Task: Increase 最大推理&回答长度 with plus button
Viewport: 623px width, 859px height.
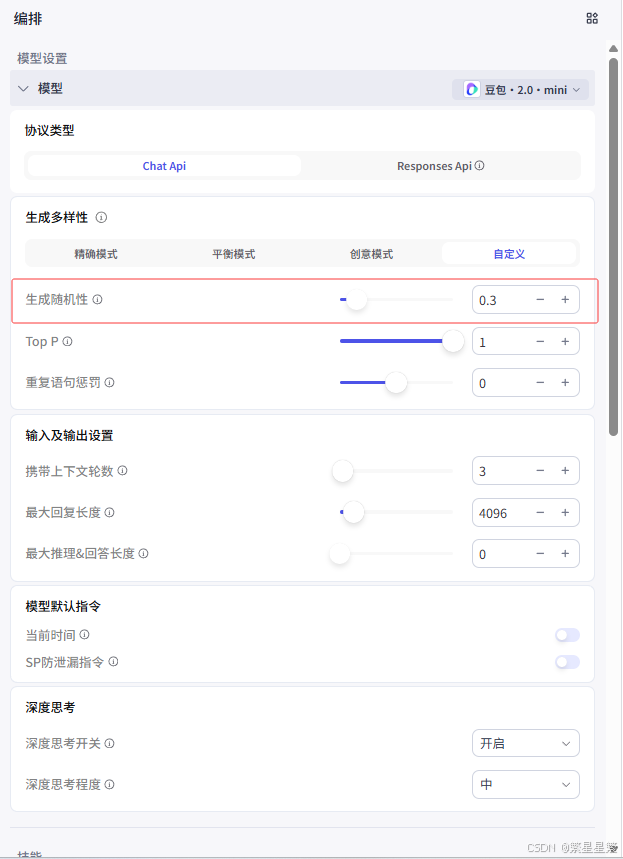Action: (565, 553)
